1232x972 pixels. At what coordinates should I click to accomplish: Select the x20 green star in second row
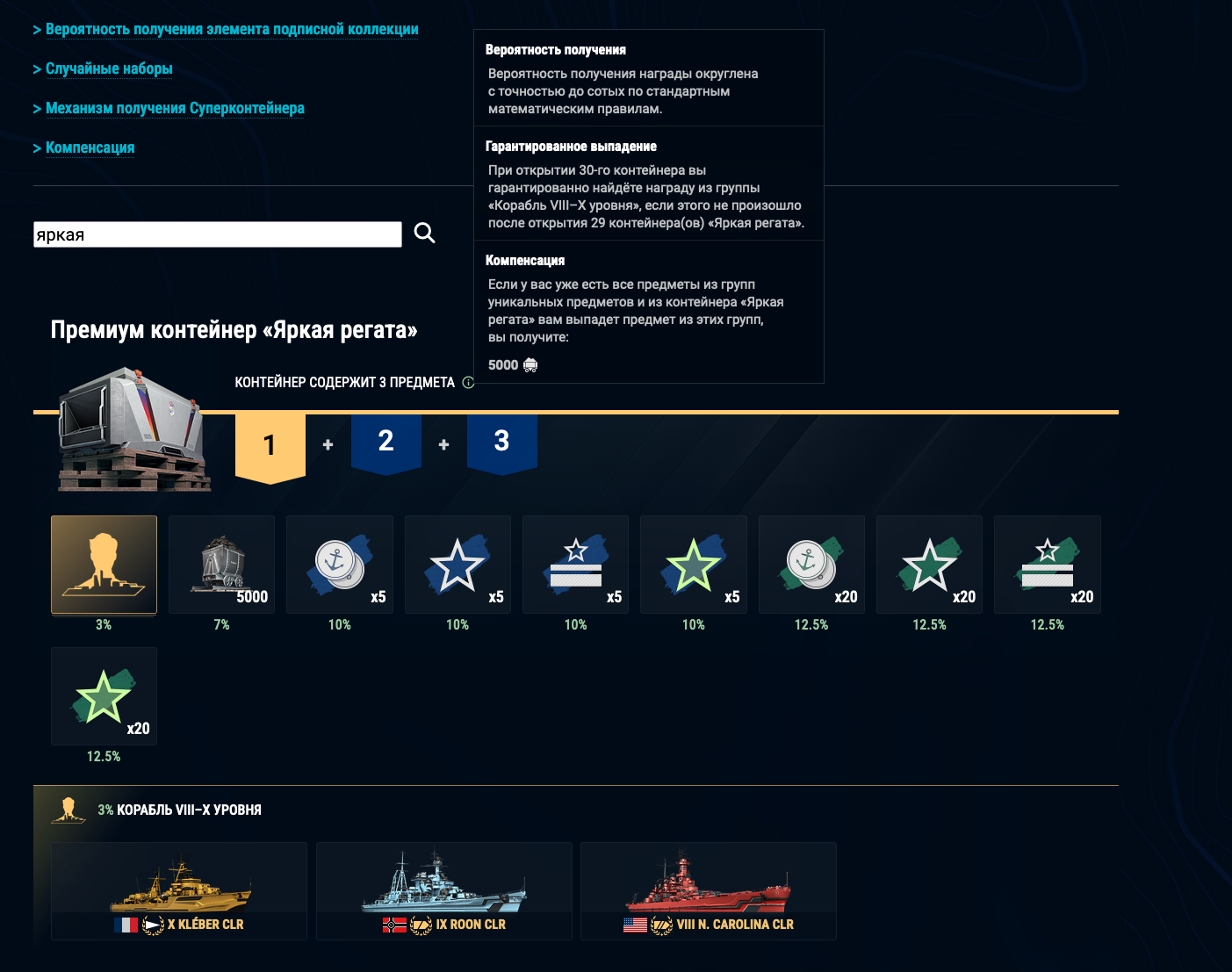[x=104, y=696]
